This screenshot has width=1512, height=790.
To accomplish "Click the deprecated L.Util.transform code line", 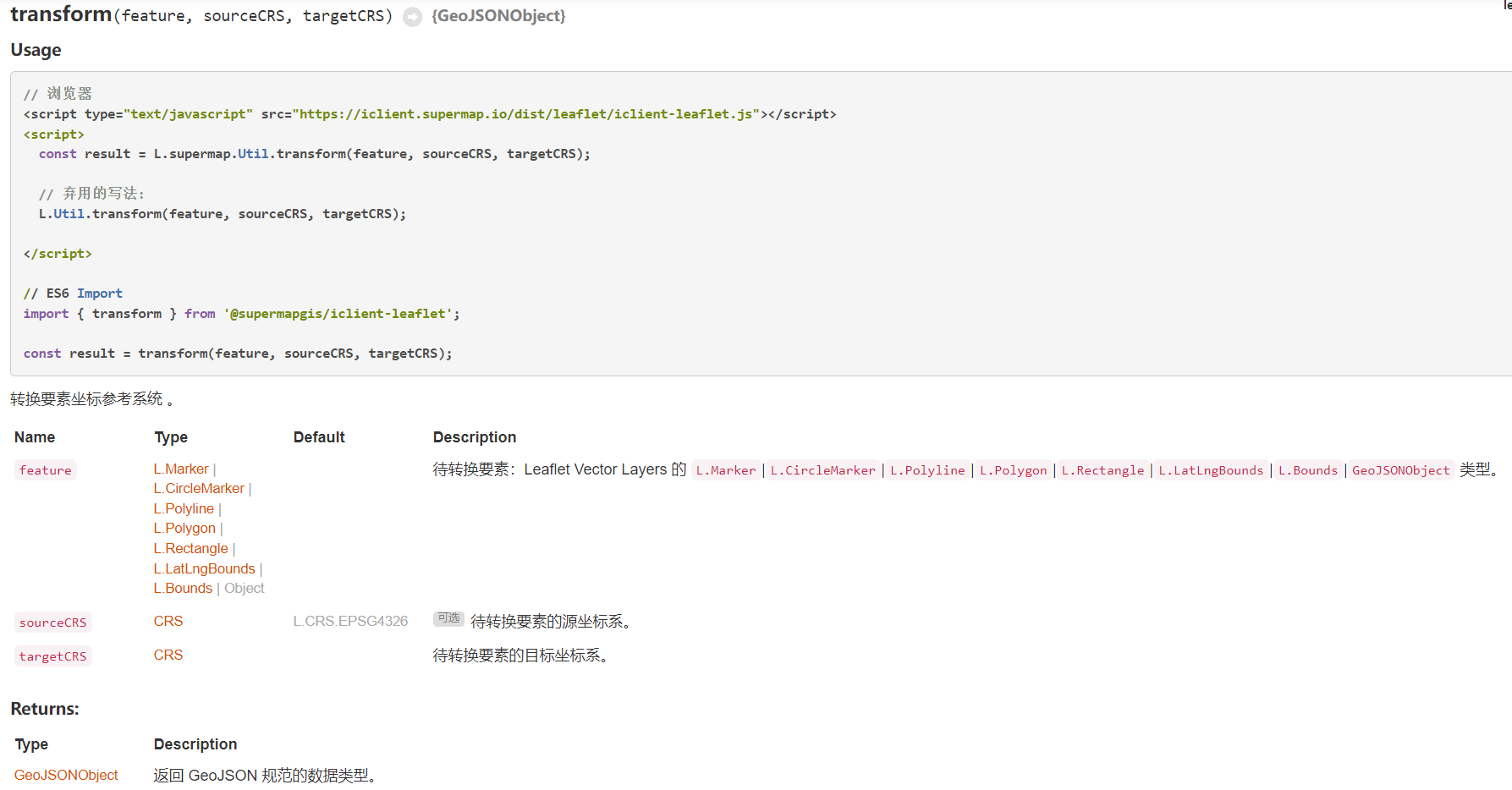I will point(223,214).
